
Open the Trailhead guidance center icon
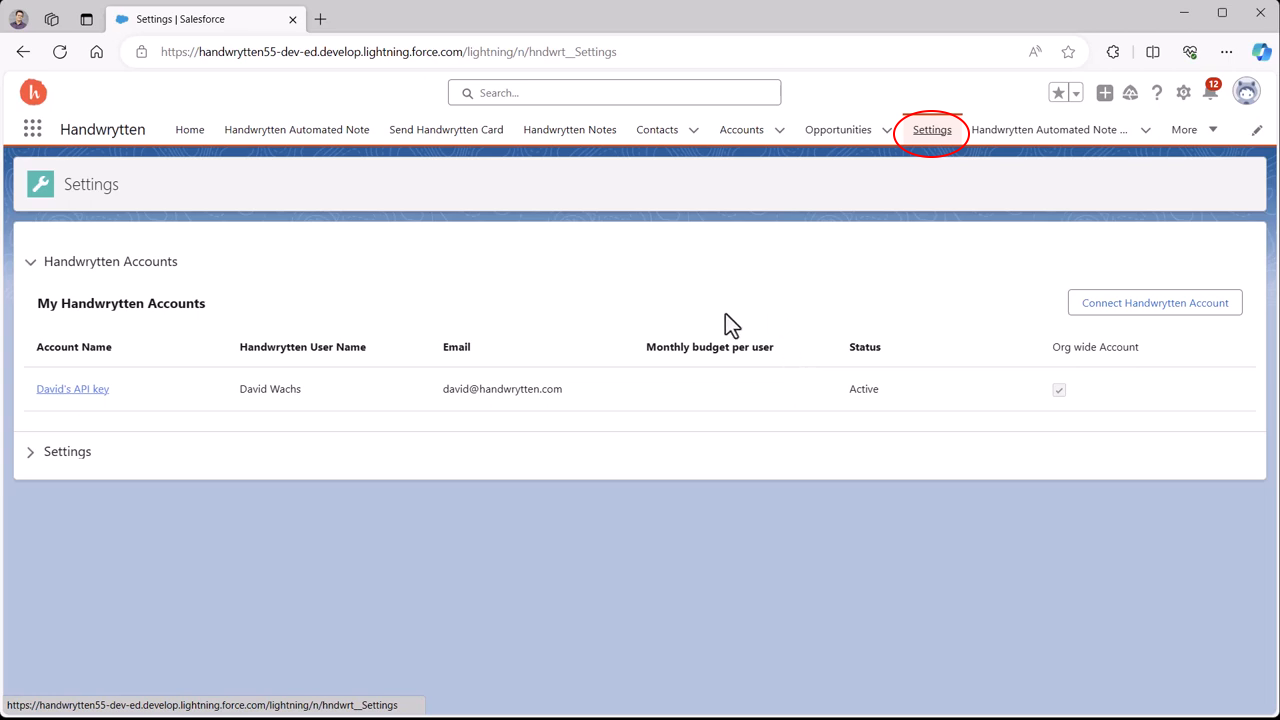click(1130, 92)
